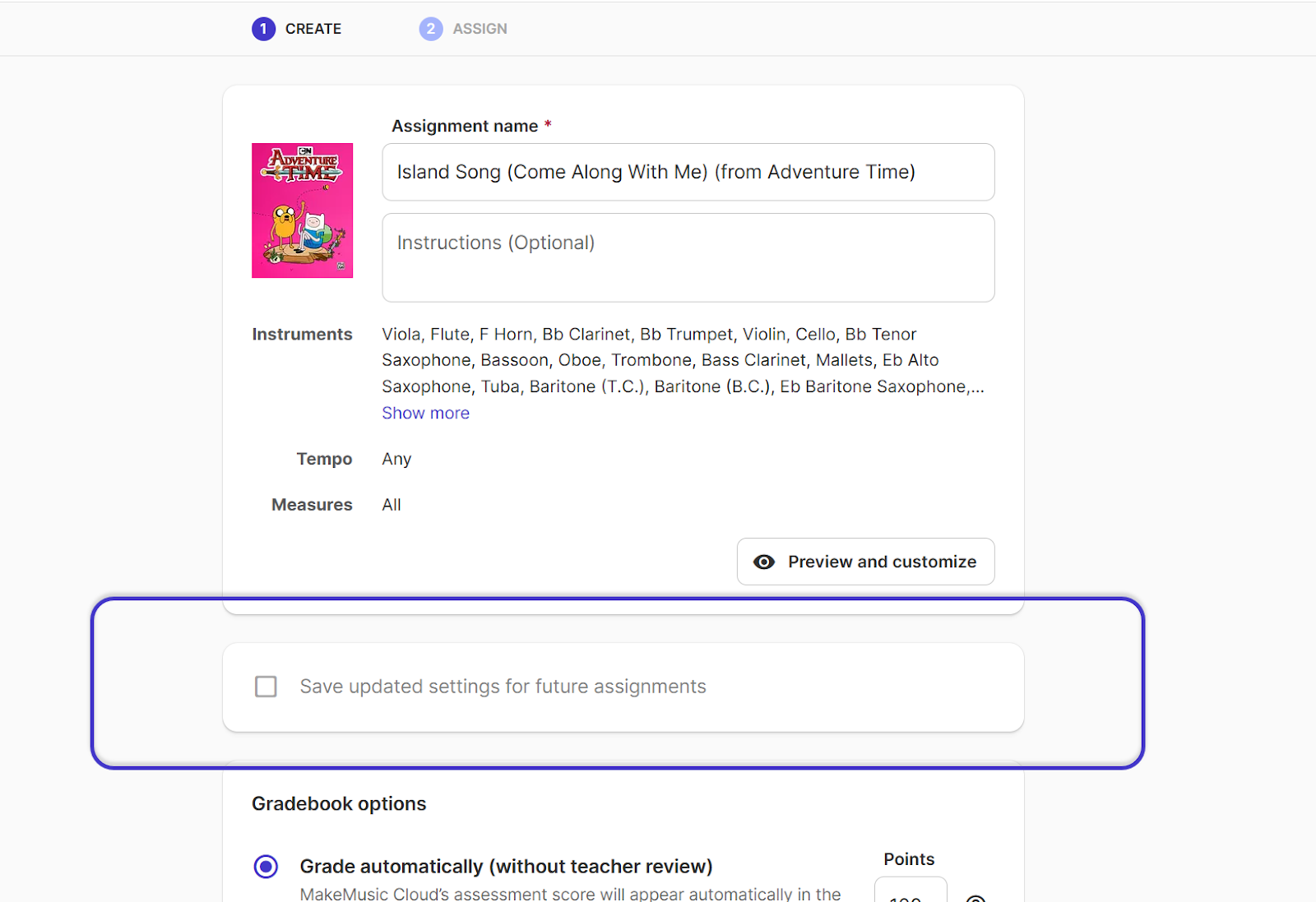
Task: Switch to the CREATE step tab
Action: (x=313, y=29)
